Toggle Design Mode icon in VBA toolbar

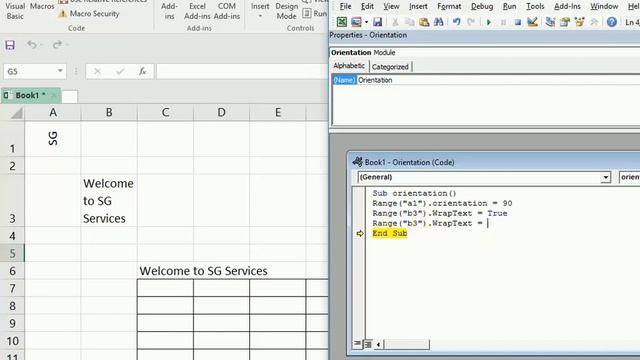coord(532,22)
